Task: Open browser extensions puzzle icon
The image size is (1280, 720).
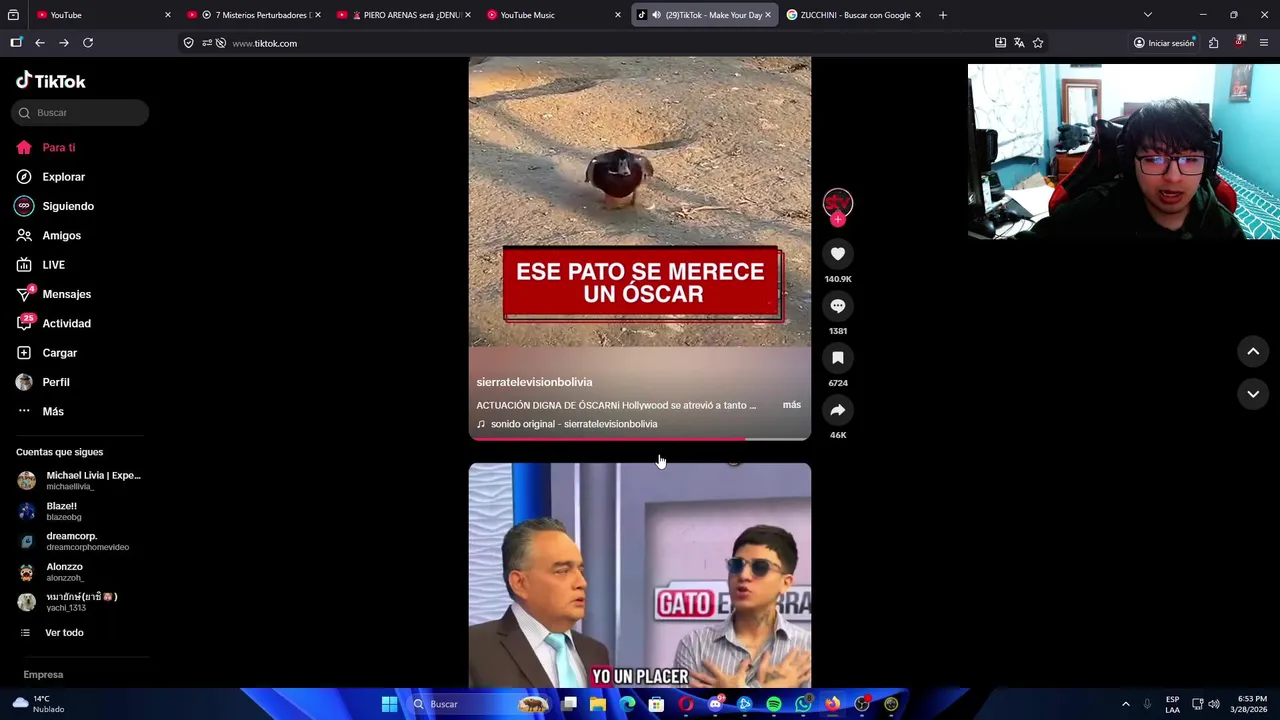Action: (x=1213, y=43)
